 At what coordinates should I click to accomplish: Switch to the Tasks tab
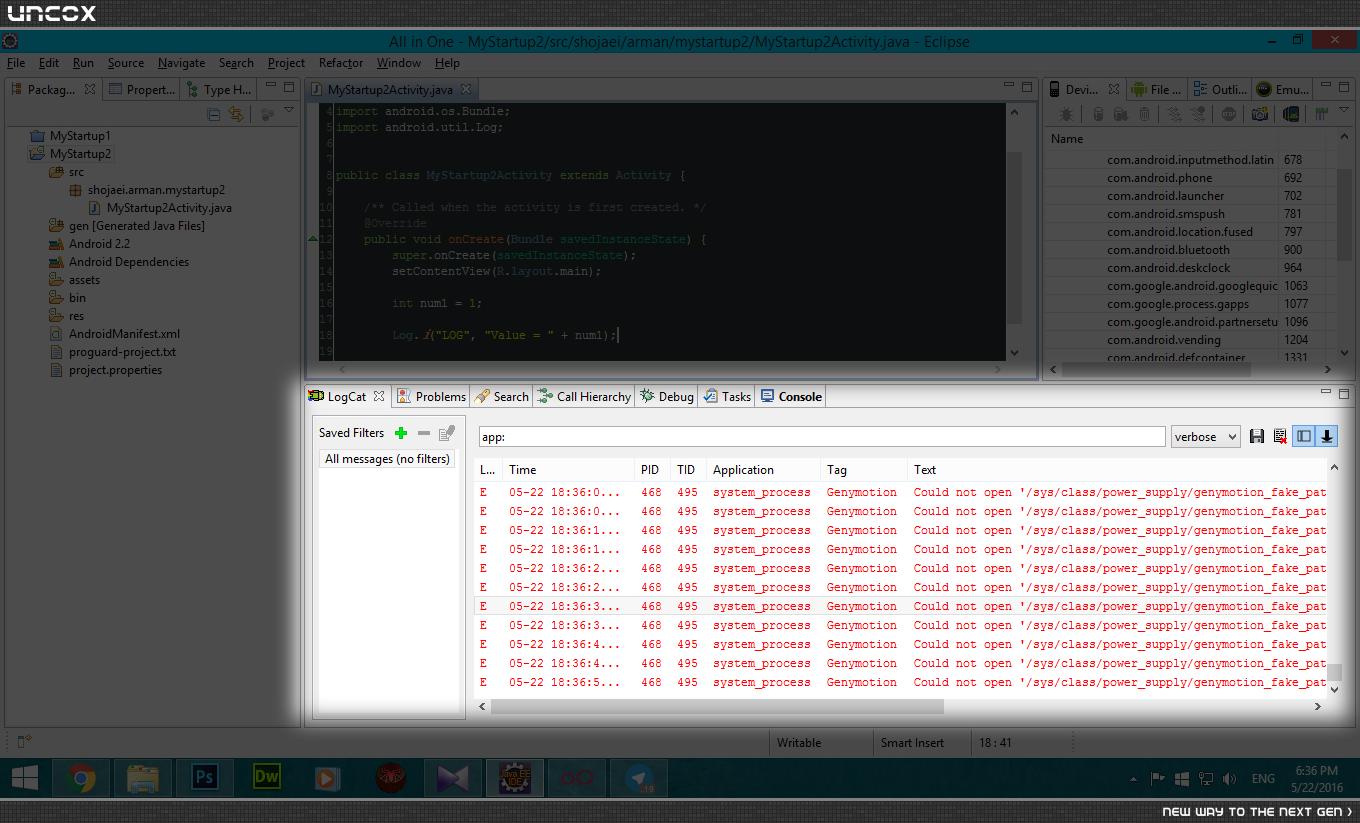(x=727, y=397)
